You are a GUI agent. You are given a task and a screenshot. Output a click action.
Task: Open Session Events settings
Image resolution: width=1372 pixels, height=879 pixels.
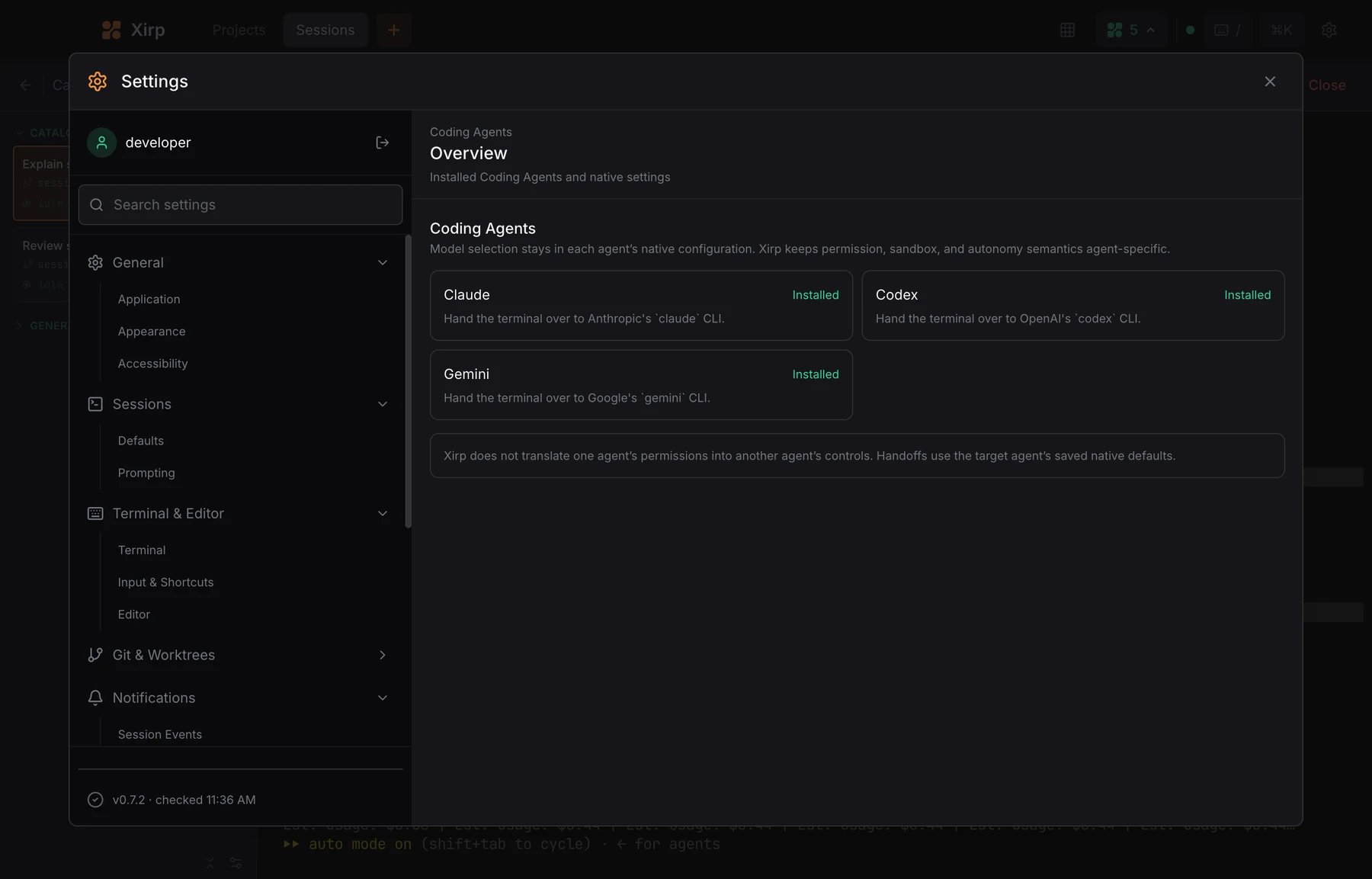[160, 735]
